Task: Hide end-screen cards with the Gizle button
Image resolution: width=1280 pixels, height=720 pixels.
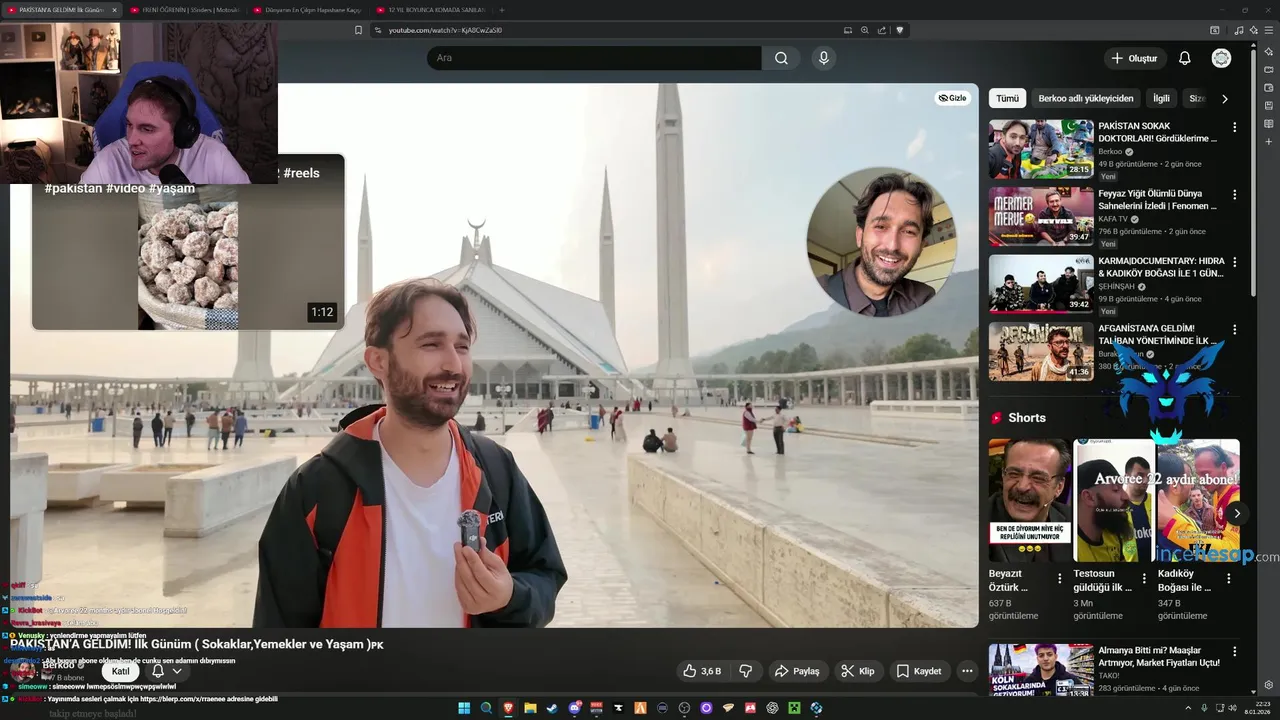Action: coord(953,98)
